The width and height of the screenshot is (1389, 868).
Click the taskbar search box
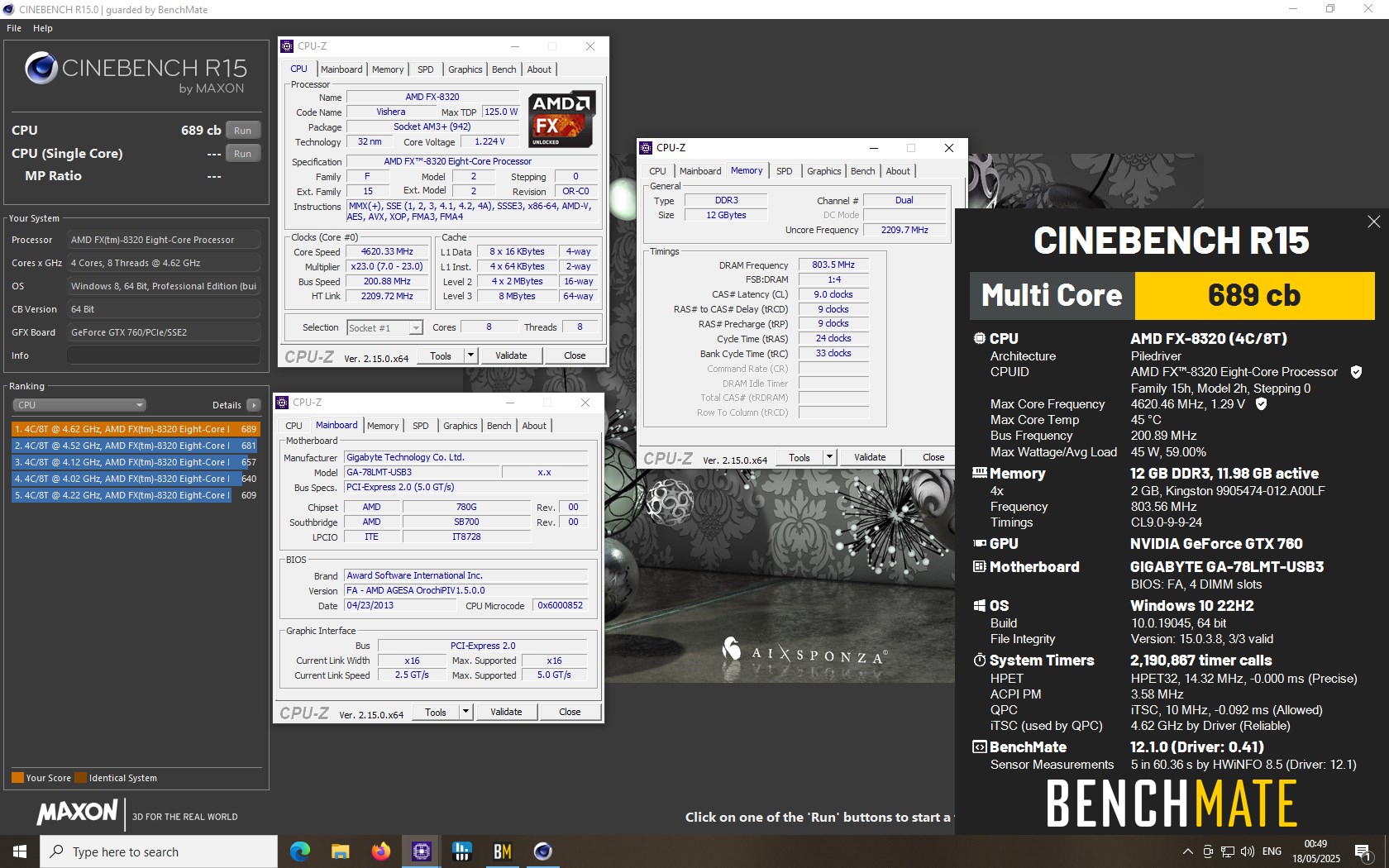click(159, 851)
